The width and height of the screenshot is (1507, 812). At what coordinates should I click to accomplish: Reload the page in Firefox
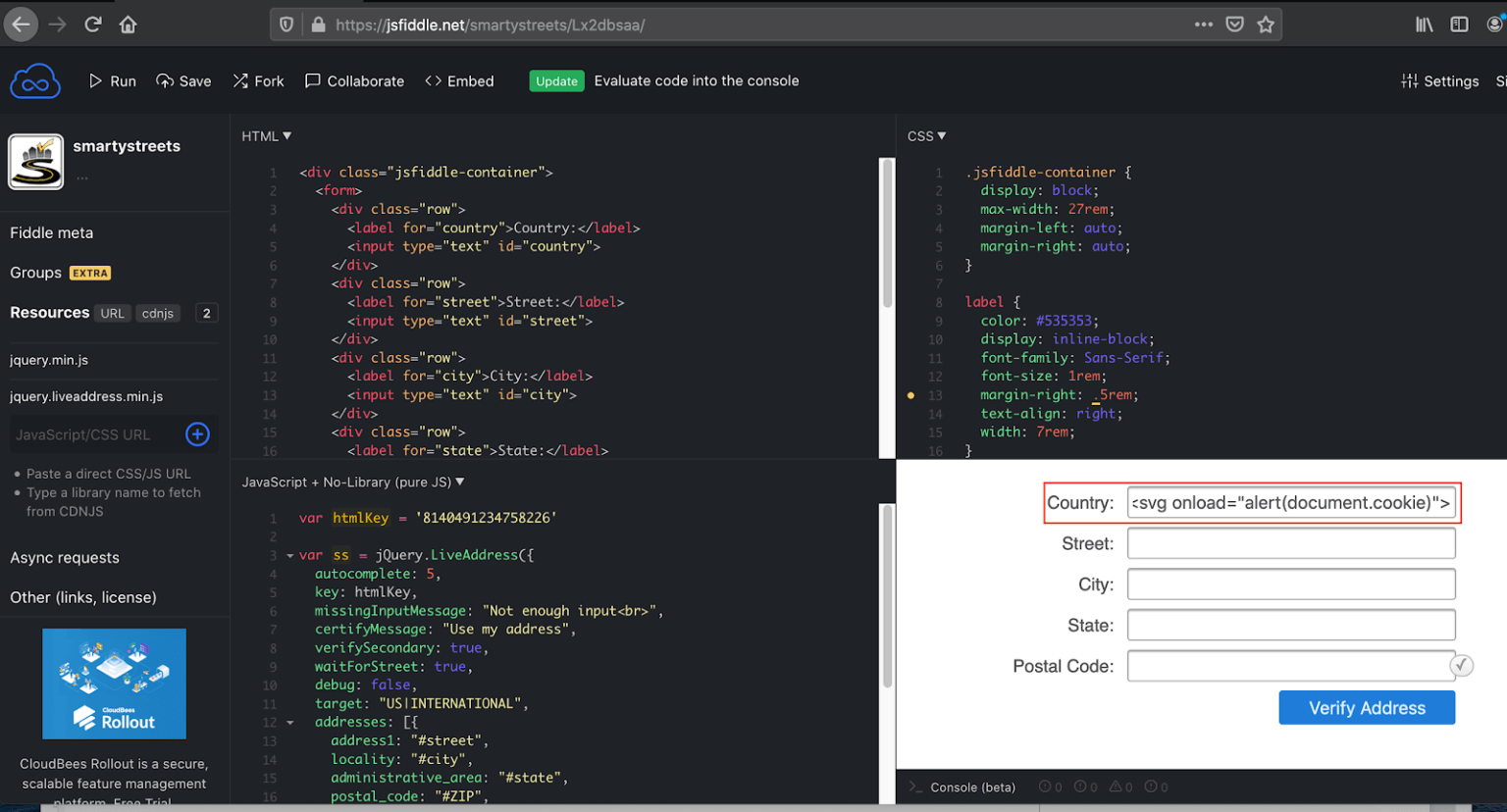[x=92, y=25]
